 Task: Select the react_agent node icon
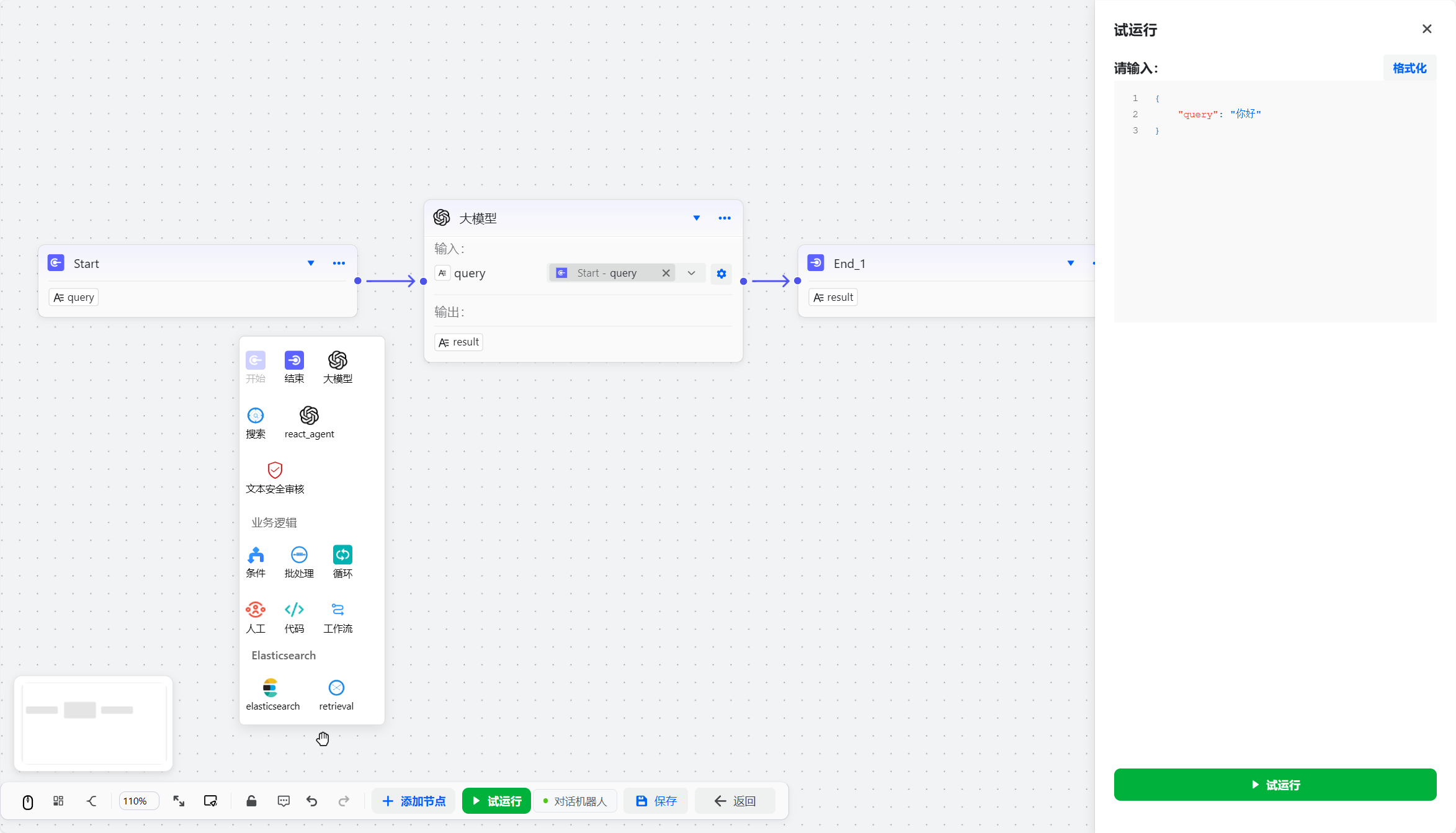tap(309, 416)
